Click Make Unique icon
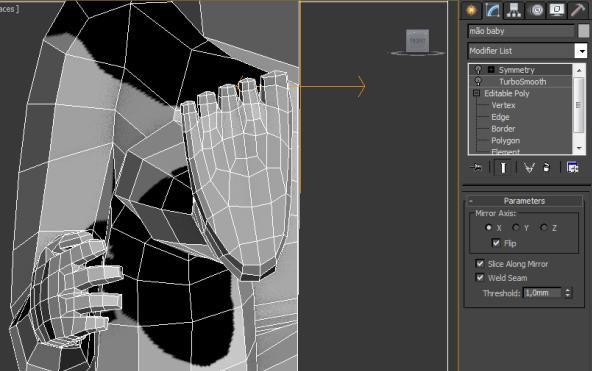 [529, 168]
